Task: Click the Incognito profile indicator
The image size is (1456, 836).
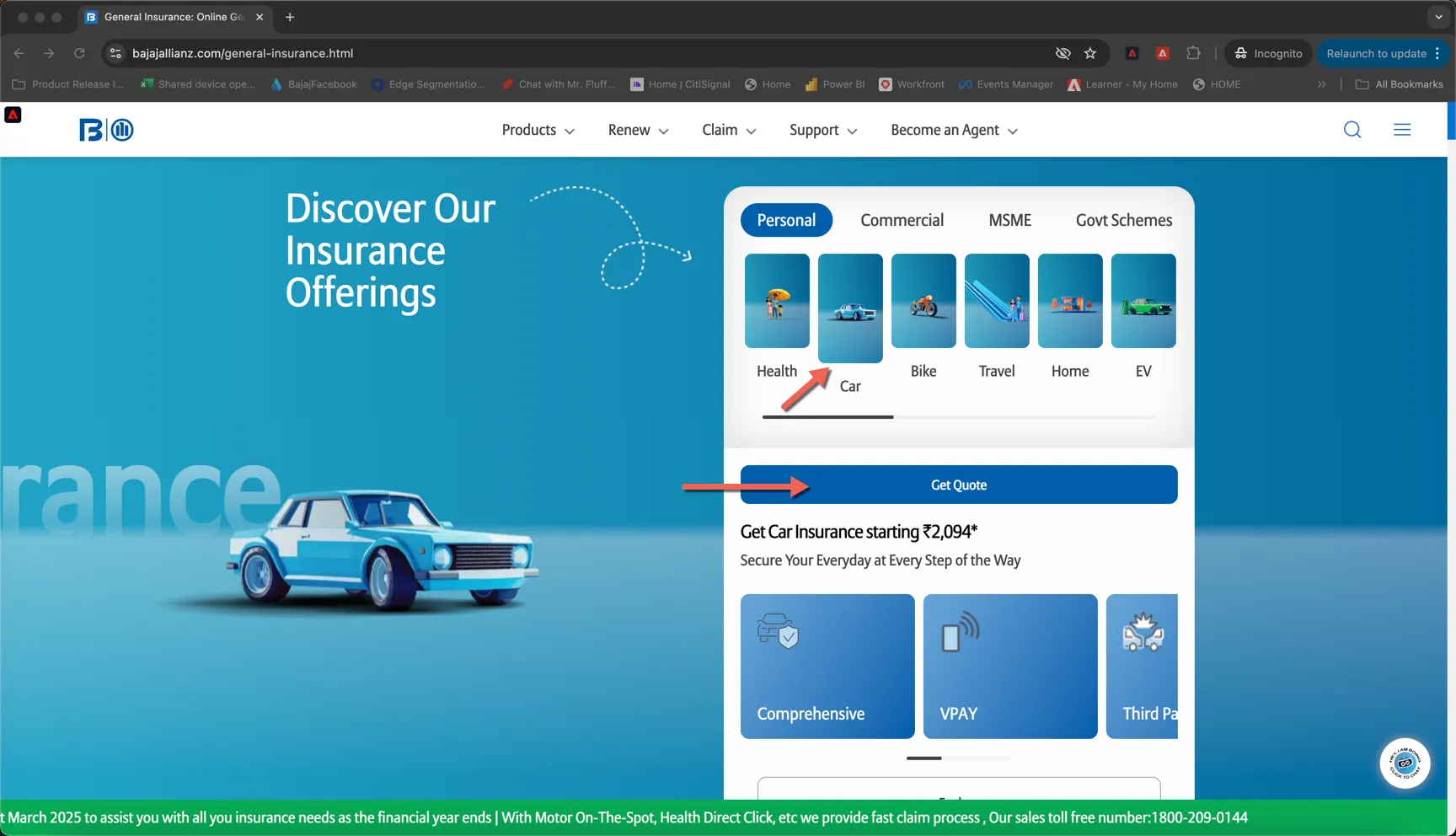Action: (x=1268, y=53)
